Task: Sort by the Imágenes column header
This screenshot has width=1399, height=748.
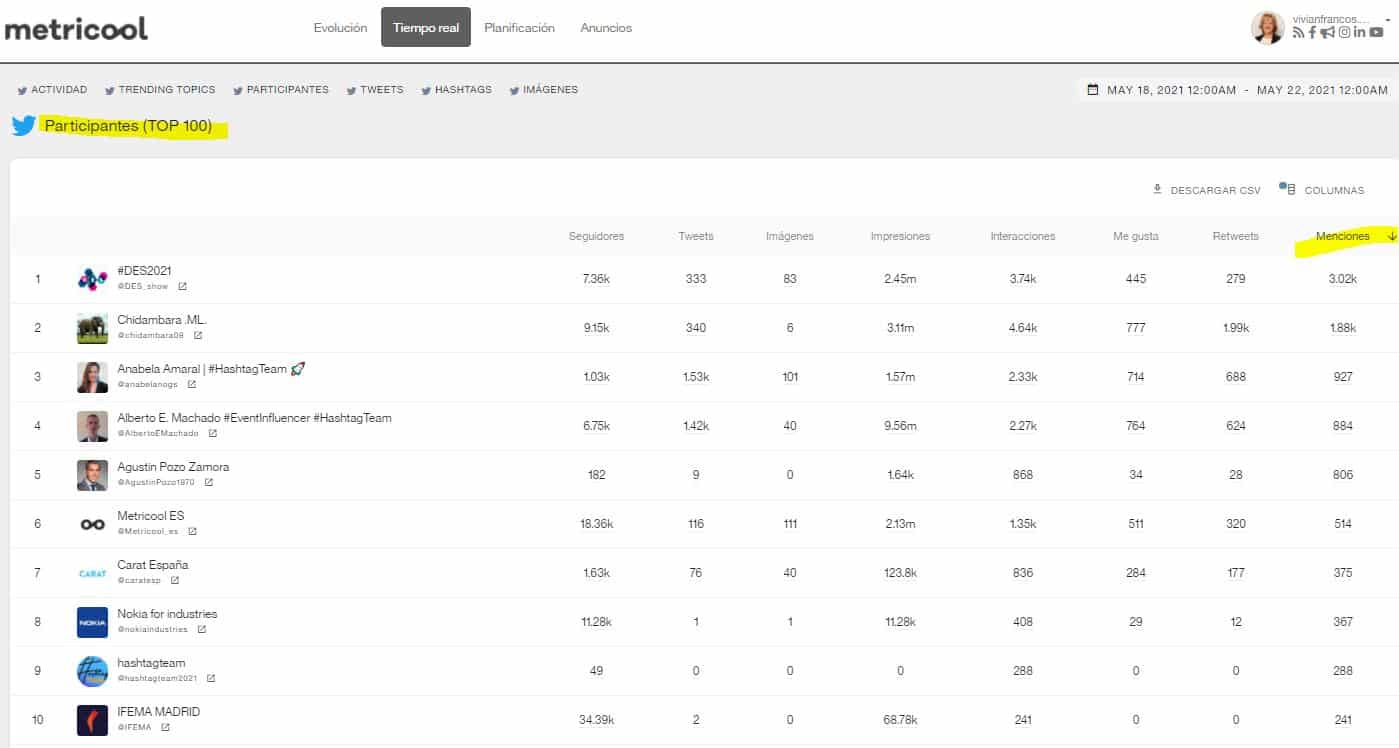Action: click(790, 236)
